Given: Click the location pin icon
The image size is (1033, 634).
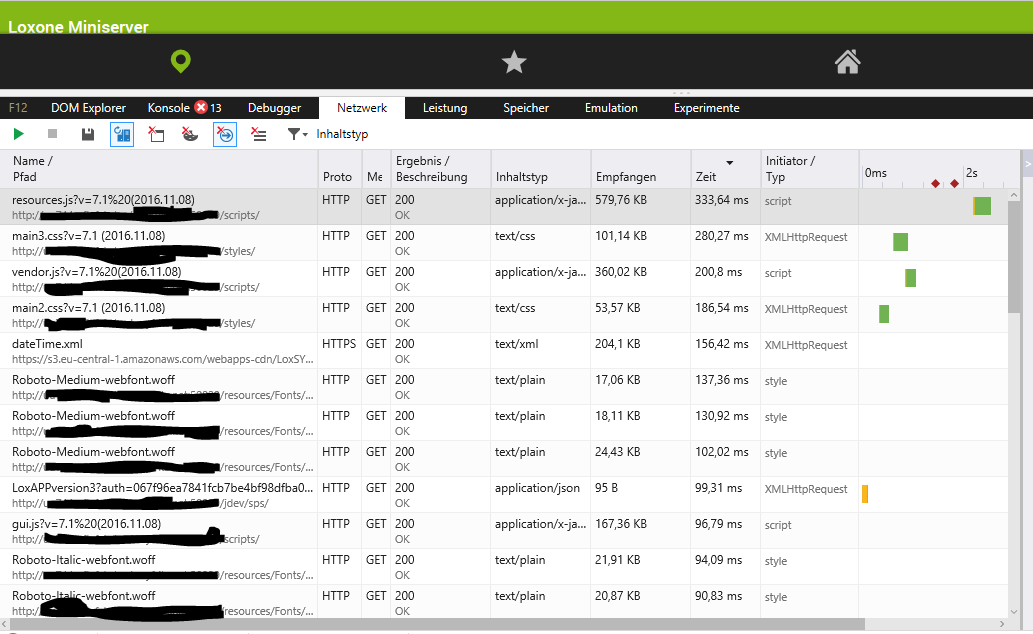Looking at the screenshot, I should click(x=180, y=62).
